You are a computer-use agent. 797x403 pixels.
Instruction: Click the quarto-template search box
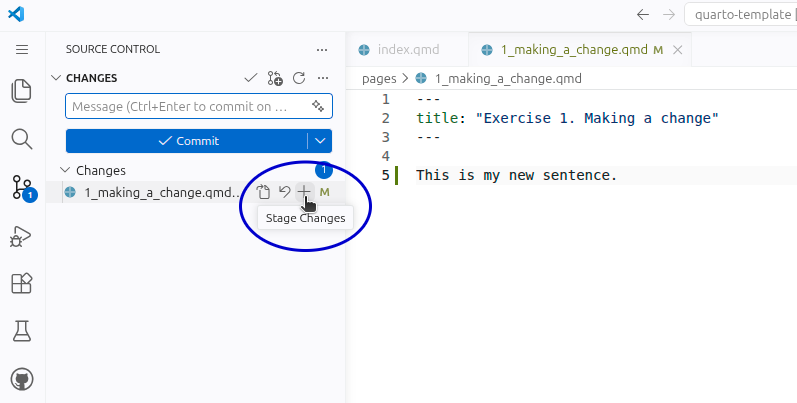[741, 14]
